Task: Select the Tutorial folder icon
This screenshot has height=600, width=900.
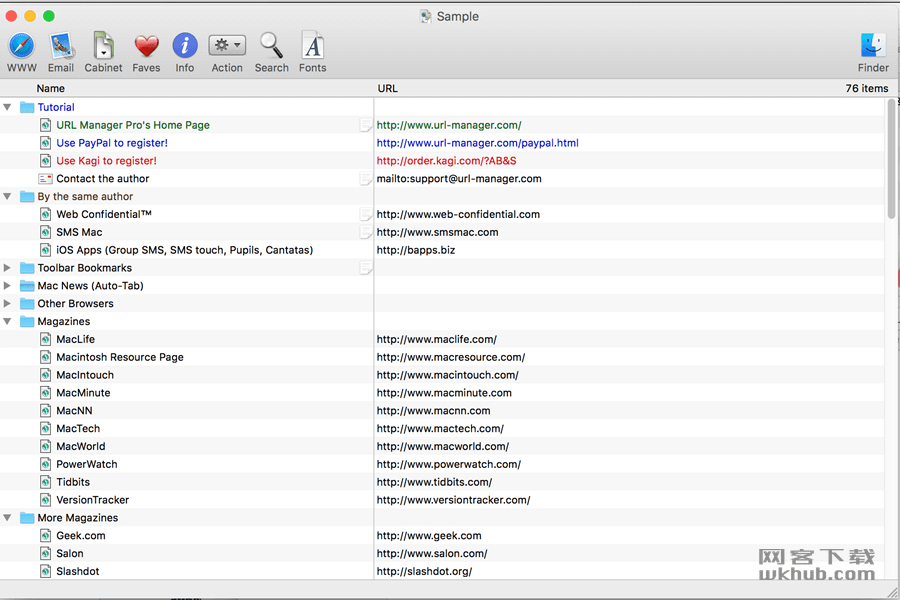Action: tap(27, 107)
